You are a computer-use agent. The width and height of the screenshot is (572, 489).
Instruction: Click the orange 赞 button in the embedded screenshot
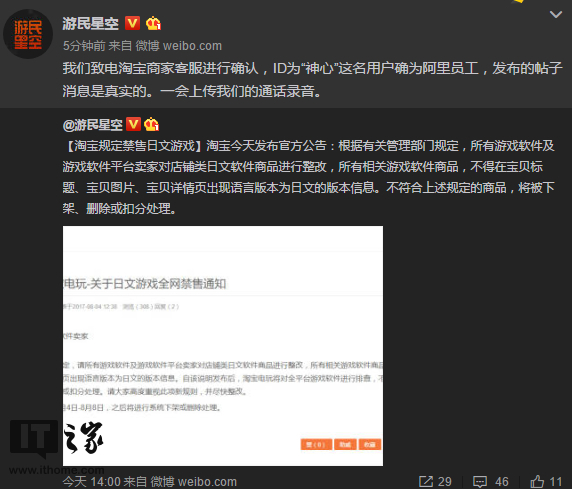point(316,444)
